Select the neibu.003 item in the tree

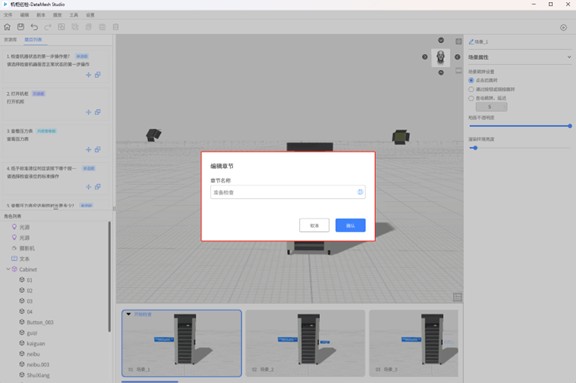click(55, 364)
